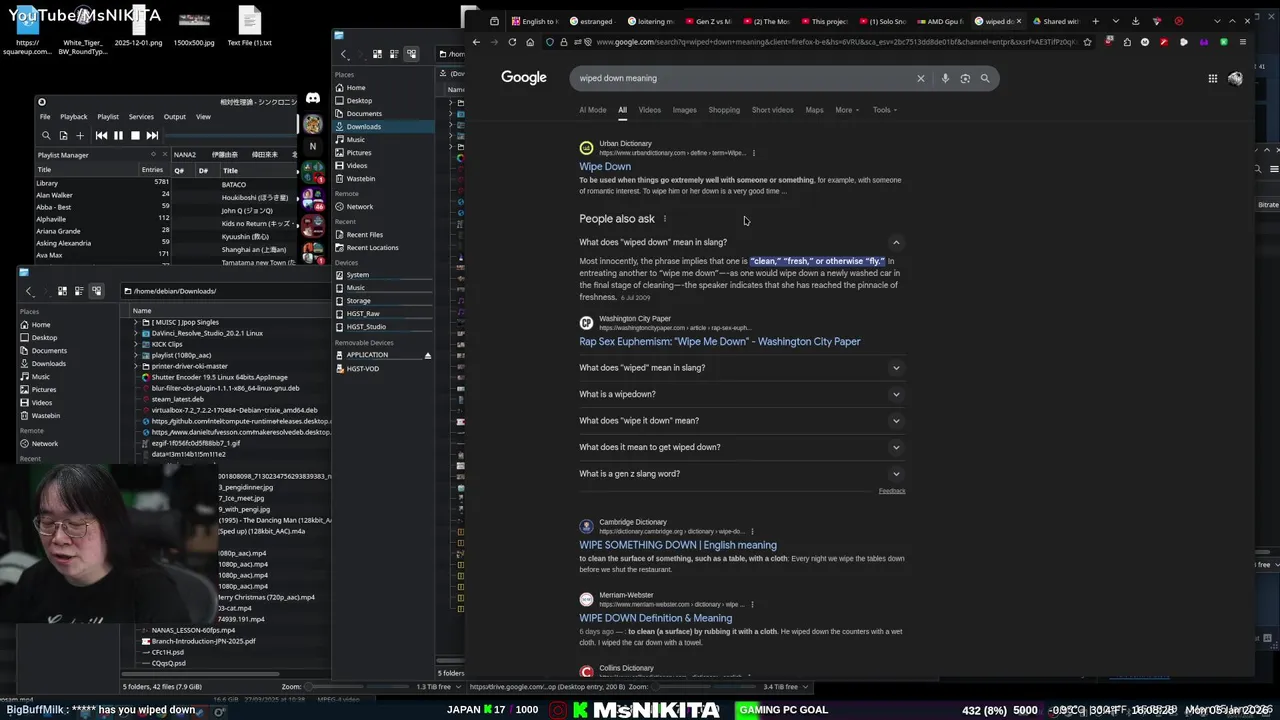Switch to details view in Downloads file manager
The image size is (1280, 720).
96,291
